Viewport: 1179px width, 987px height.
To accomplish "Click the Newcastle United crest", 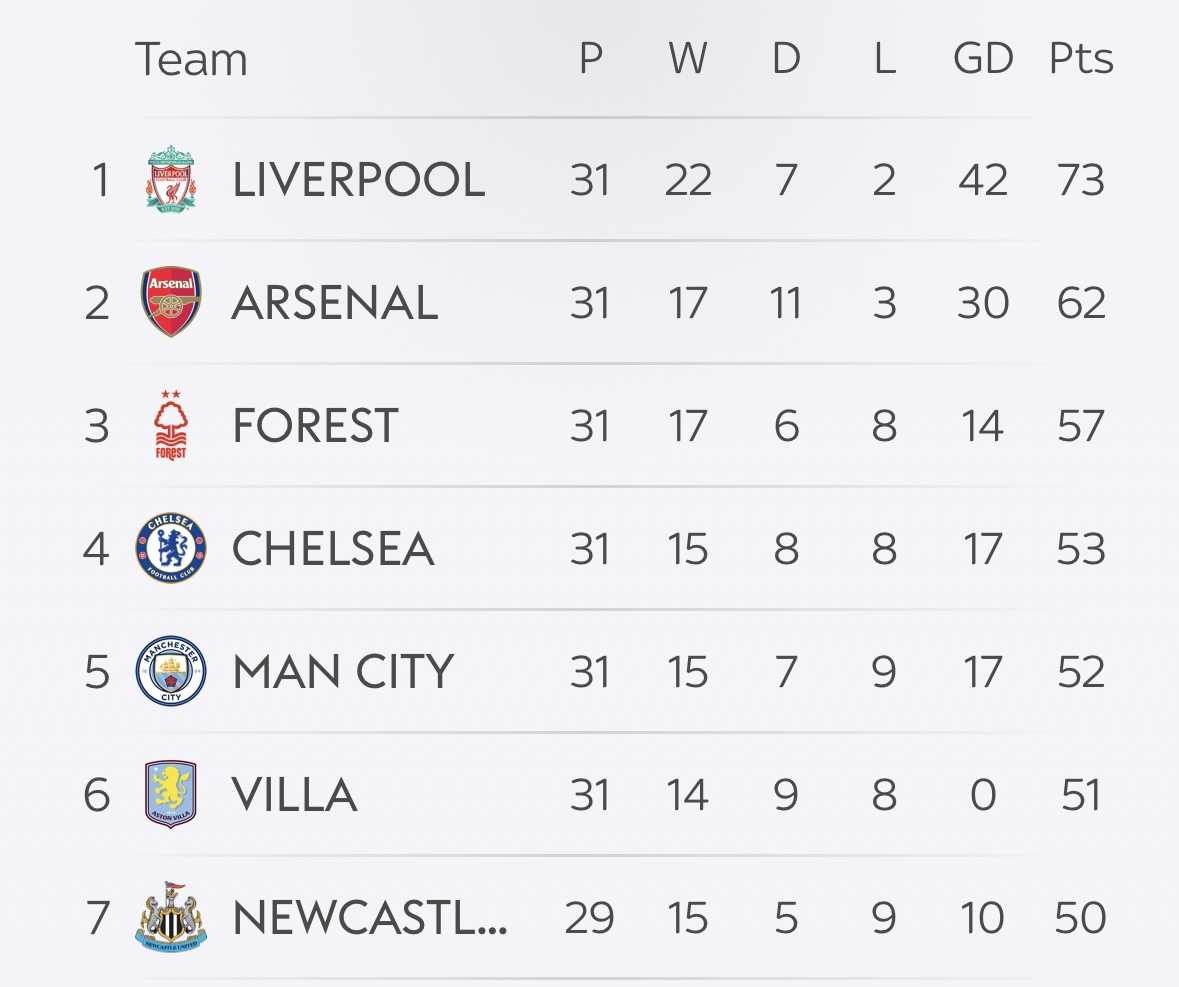I will (x=171, y=916).
